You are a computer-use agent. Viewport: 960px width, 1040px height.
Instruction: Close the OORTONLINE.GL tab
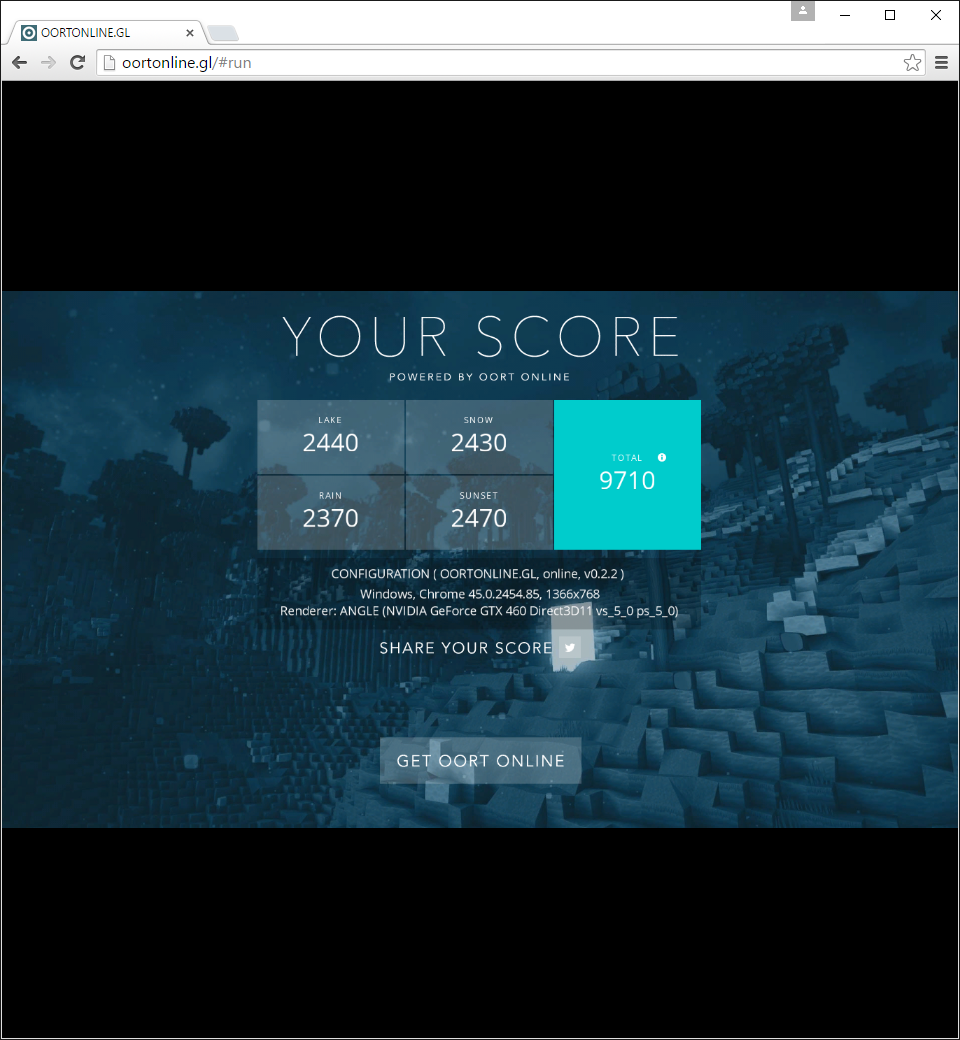[x=190, y=32]
